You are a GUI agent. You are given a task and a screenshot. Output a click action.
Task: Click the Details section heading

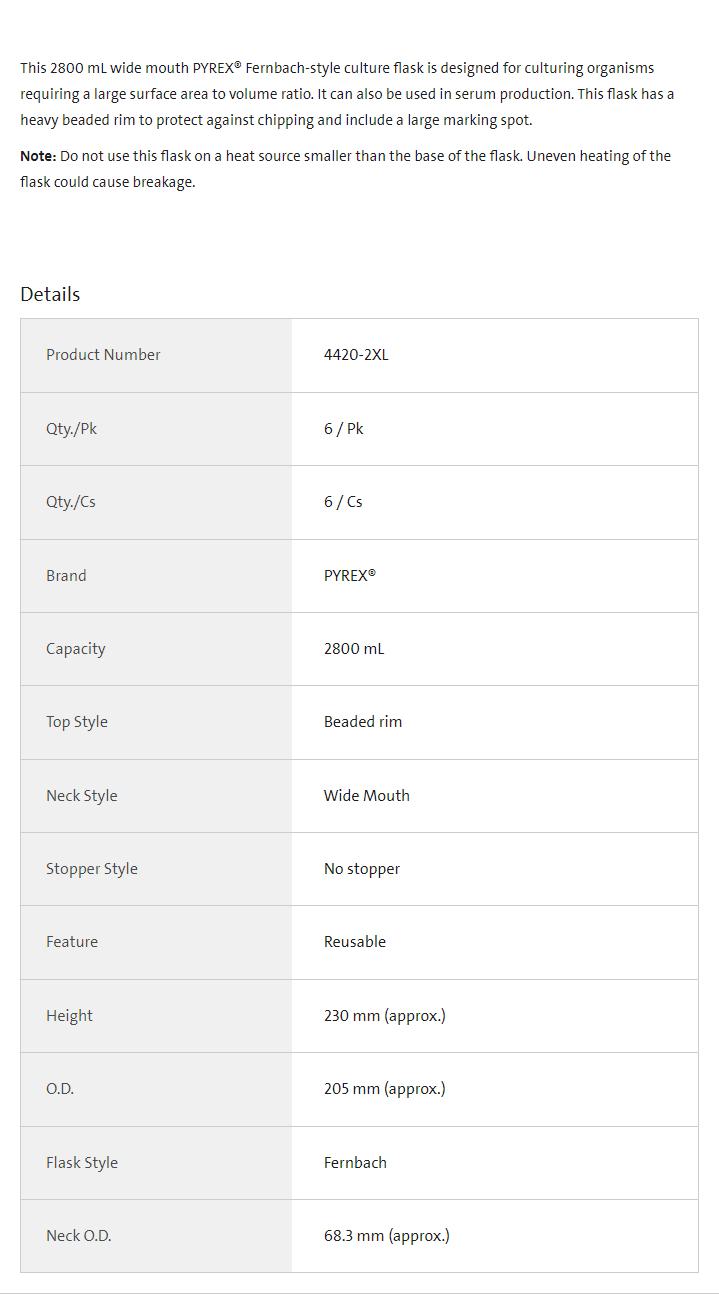click(50, 294)
